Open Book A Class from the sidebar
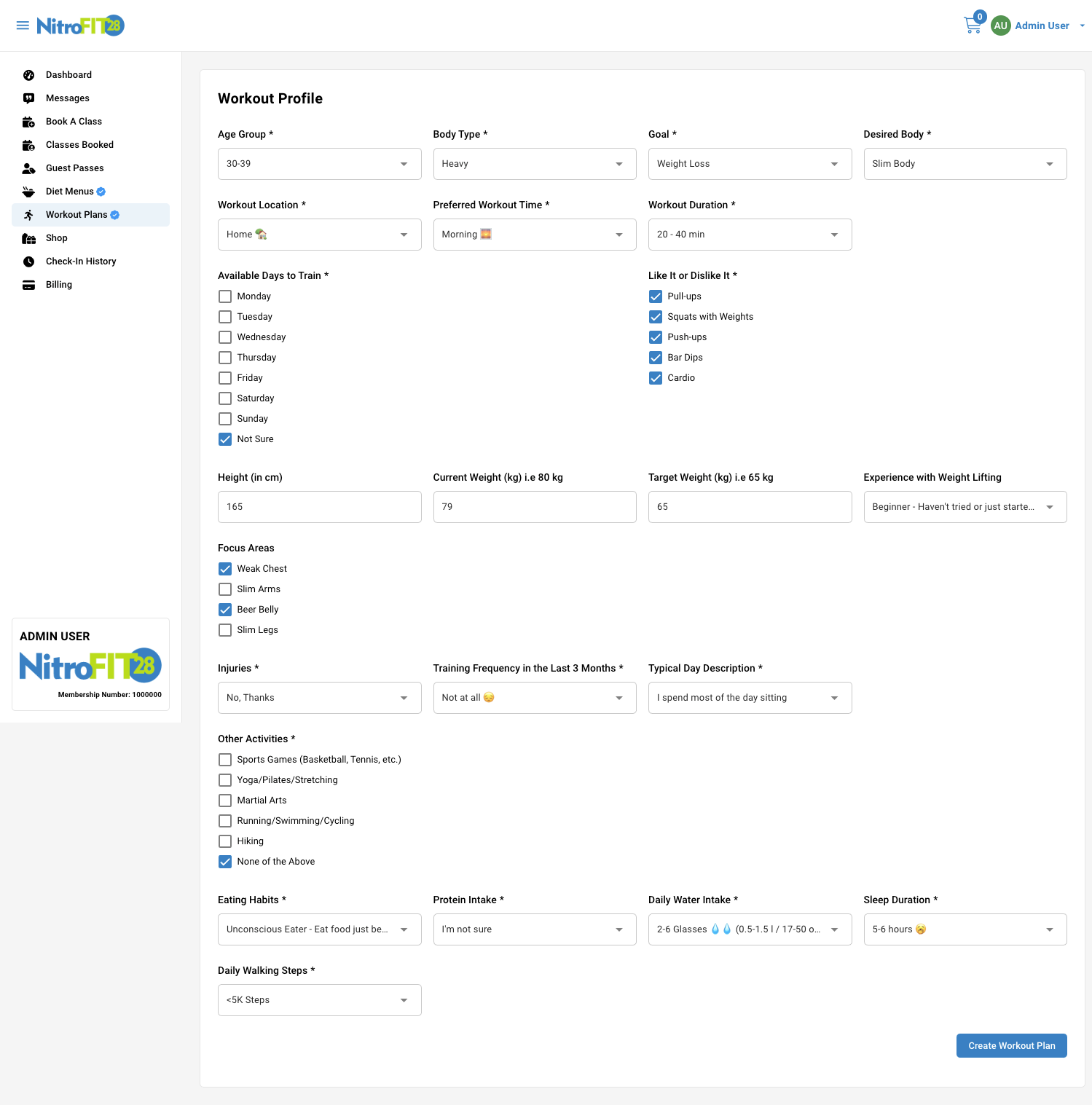Viewport: 1092px width, 1105px height. pyautogui.click(x=74, y=121)
